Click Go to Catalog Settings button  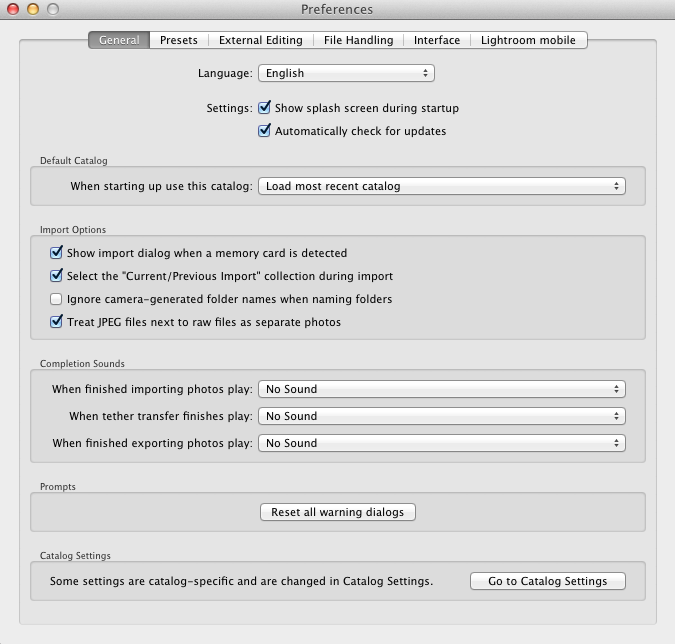point(547,581)
